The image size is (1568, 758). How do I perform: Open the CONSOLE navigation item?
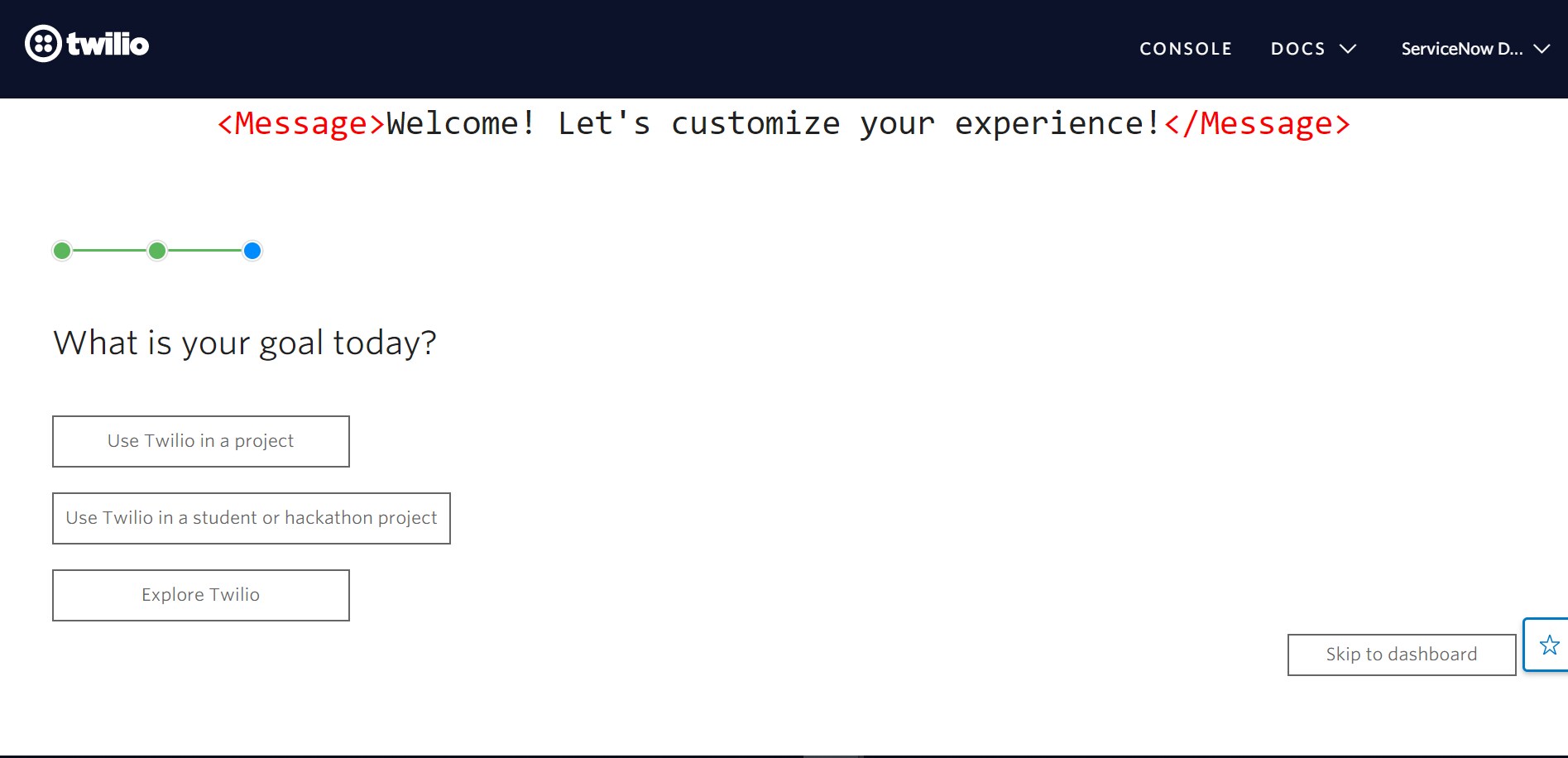(x=1185, y=48)
